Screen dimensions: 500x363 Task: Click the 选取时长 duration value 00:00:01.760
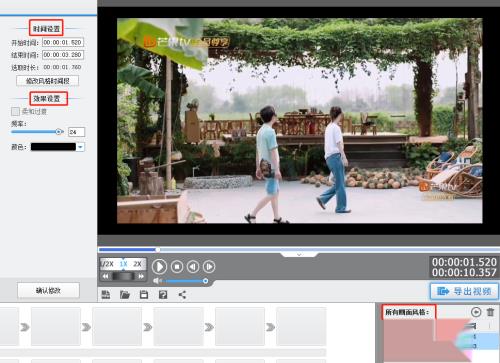tap(62, 67)
